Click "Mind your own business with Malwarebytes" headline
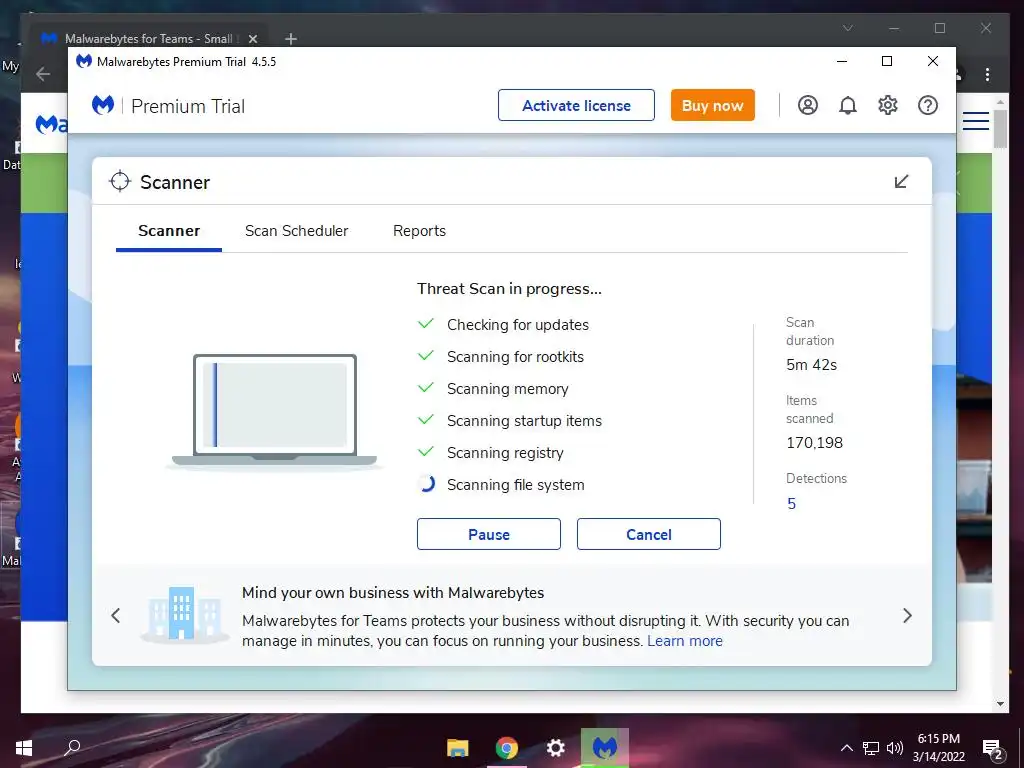The height and width of the screenshot is (768, 1024). coord(392,593)
